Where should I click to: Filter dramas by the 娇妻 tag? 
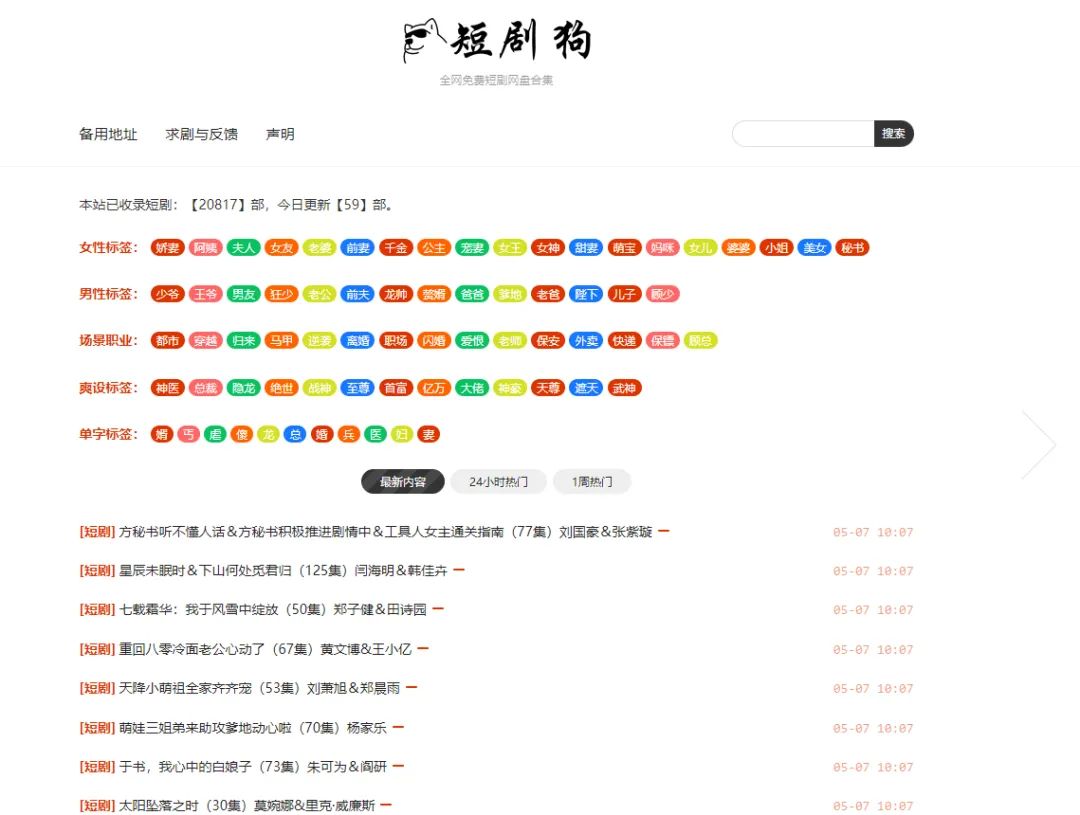tap(167, 247)
